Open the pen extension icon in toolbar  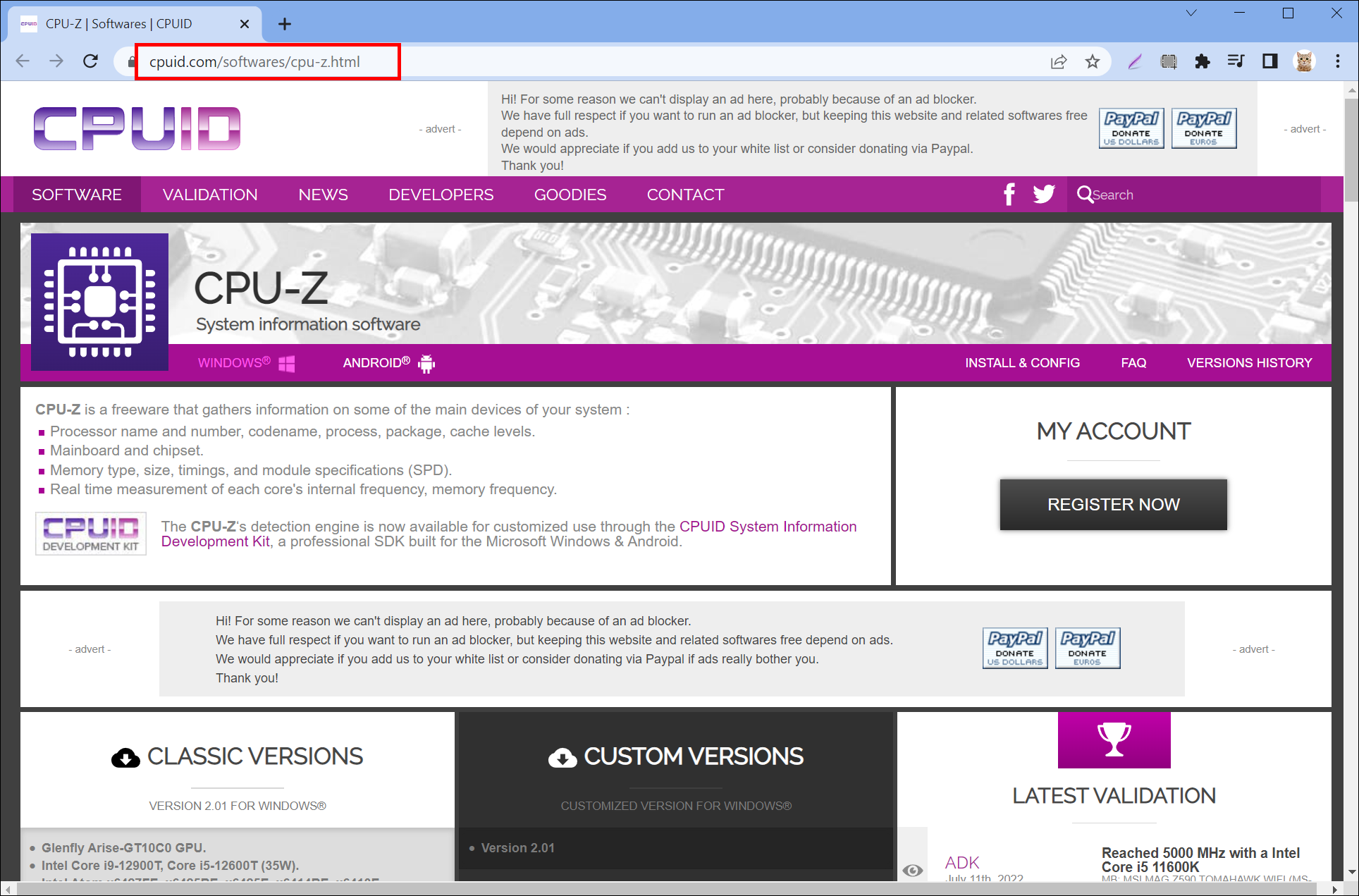click(x=1134, y=62)
